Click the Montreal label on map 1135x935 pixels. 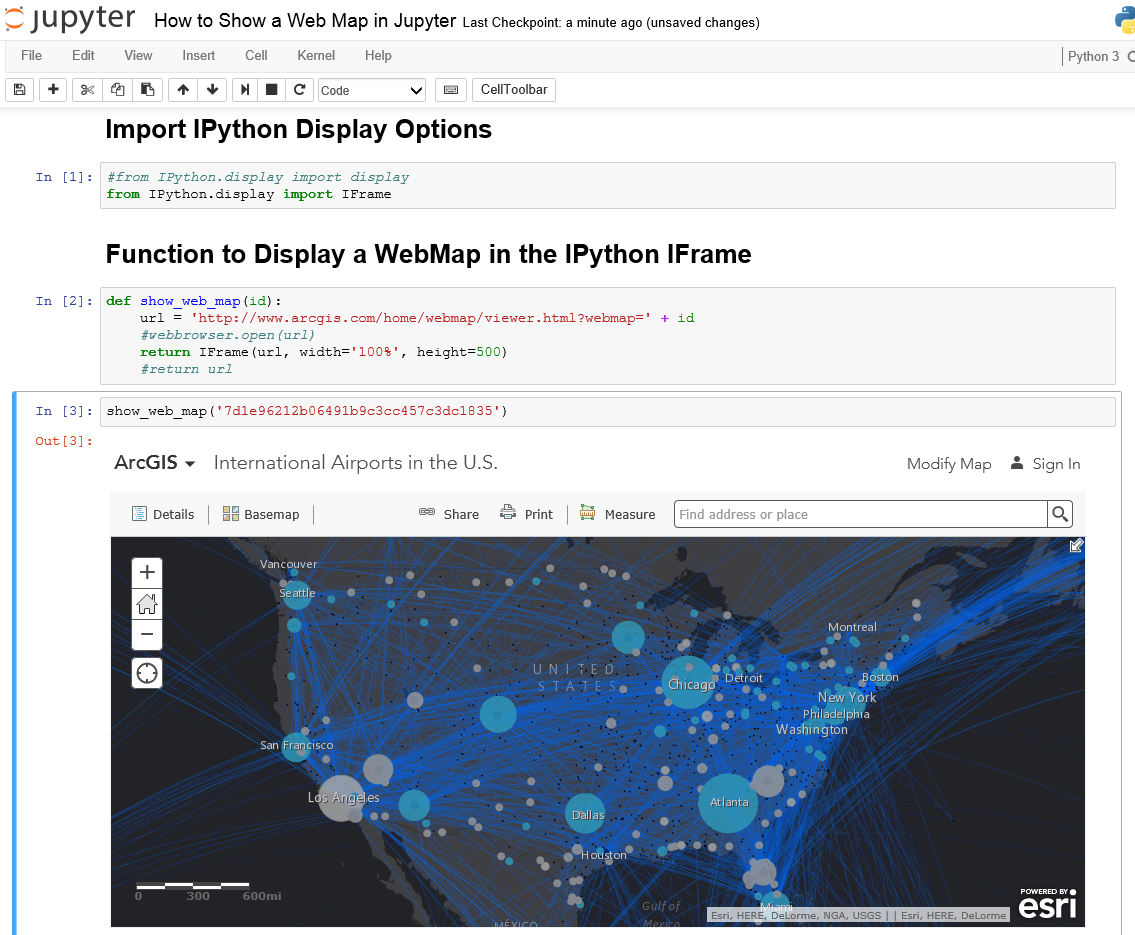coord(852,627)
